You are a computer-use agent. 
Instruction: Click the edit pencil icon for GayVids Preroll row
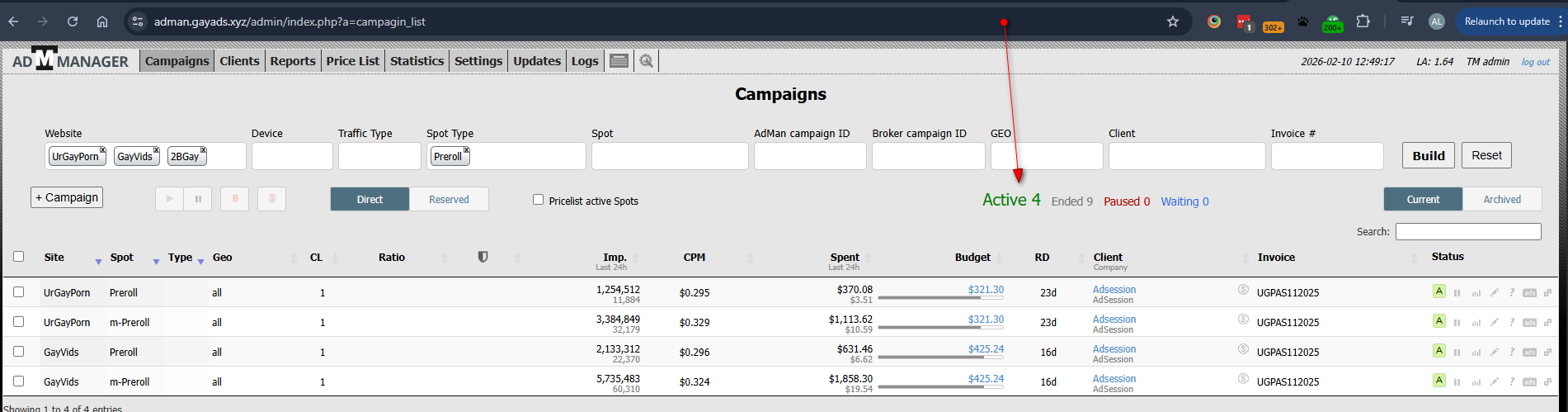[1494, 353]
